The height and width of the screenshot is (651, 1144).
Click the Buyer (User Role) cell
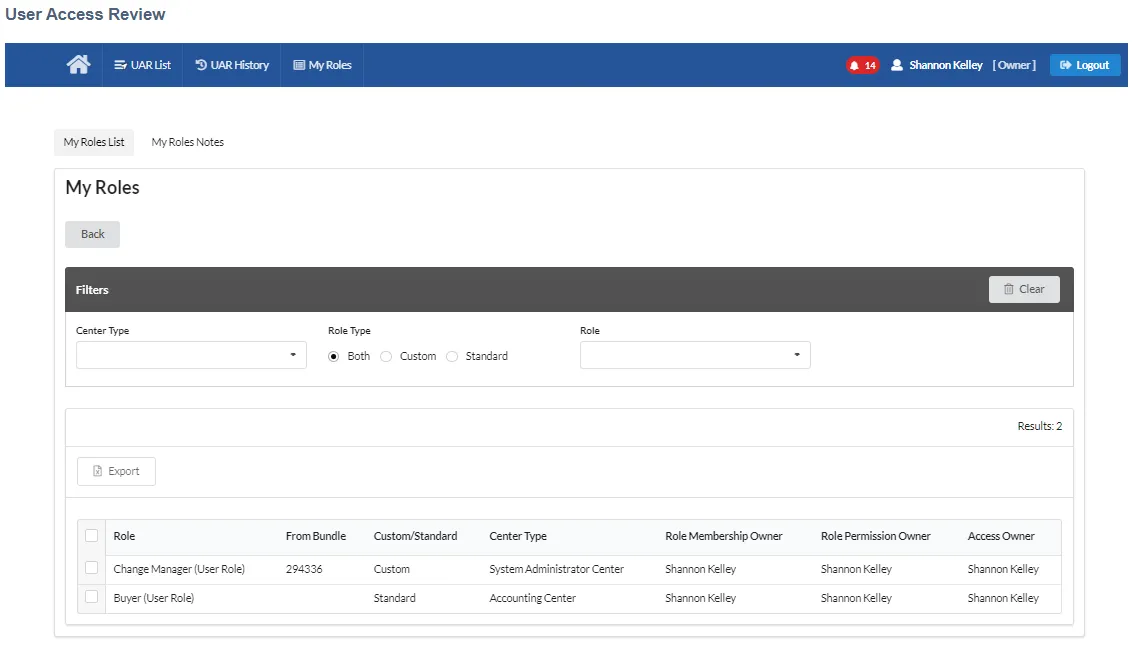(x=153, y=598)
